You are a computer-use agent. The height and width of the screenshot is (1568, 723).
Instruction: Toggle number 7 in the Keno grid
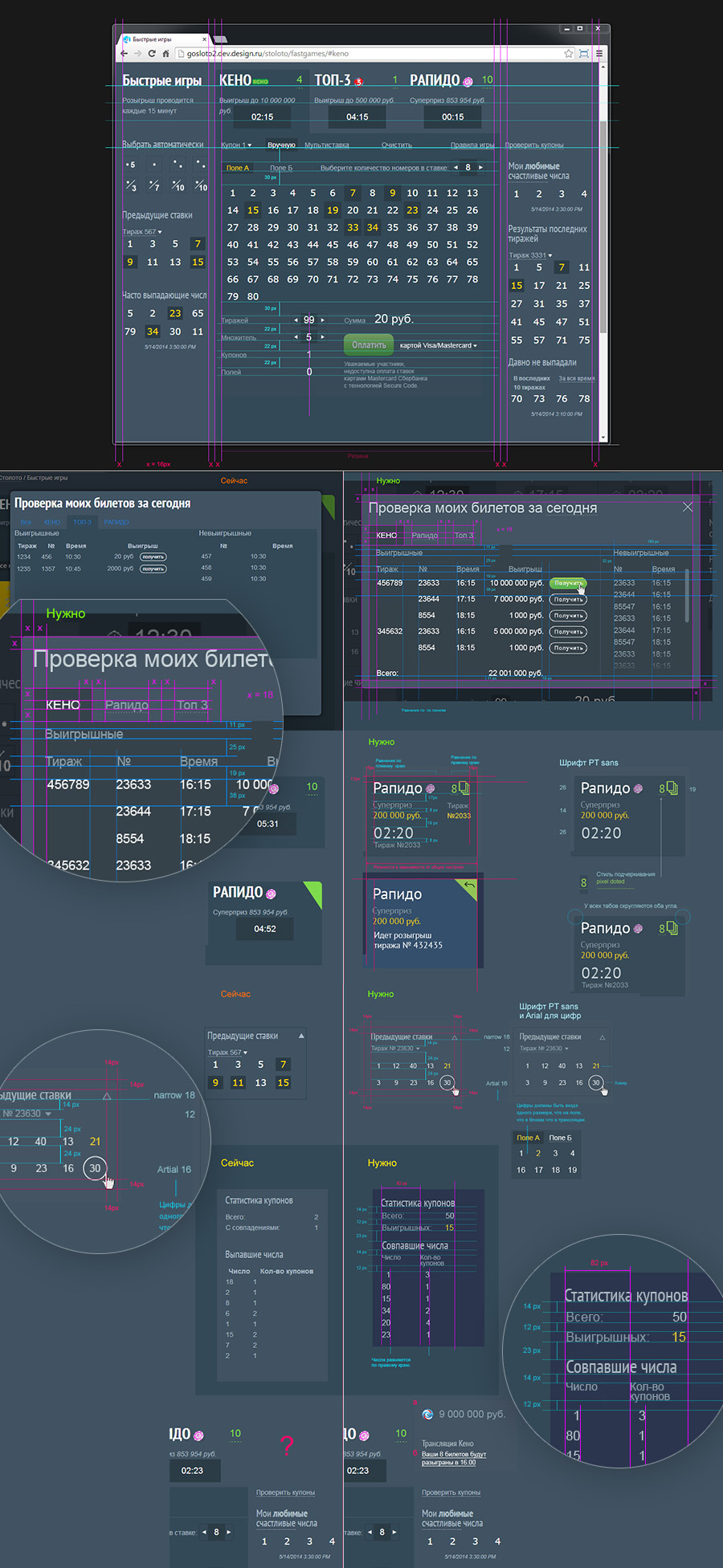click(352, 193)
